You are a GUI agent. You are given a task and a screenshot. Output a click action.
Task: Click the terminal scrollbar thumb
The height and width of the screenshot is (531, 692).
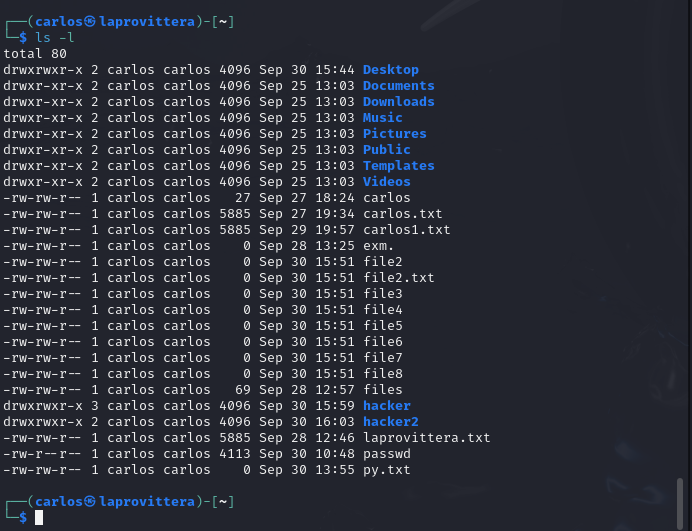click(680, 502)
